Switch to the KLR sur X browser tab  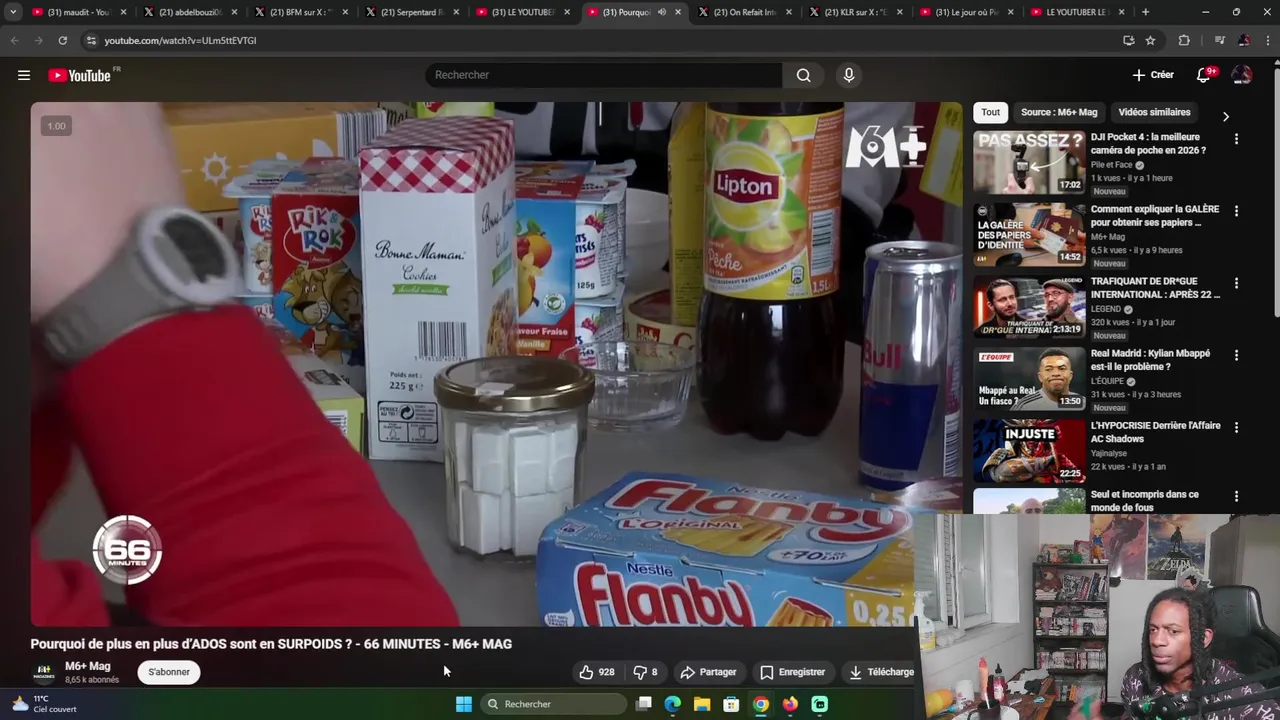click(x=855, y=12)
